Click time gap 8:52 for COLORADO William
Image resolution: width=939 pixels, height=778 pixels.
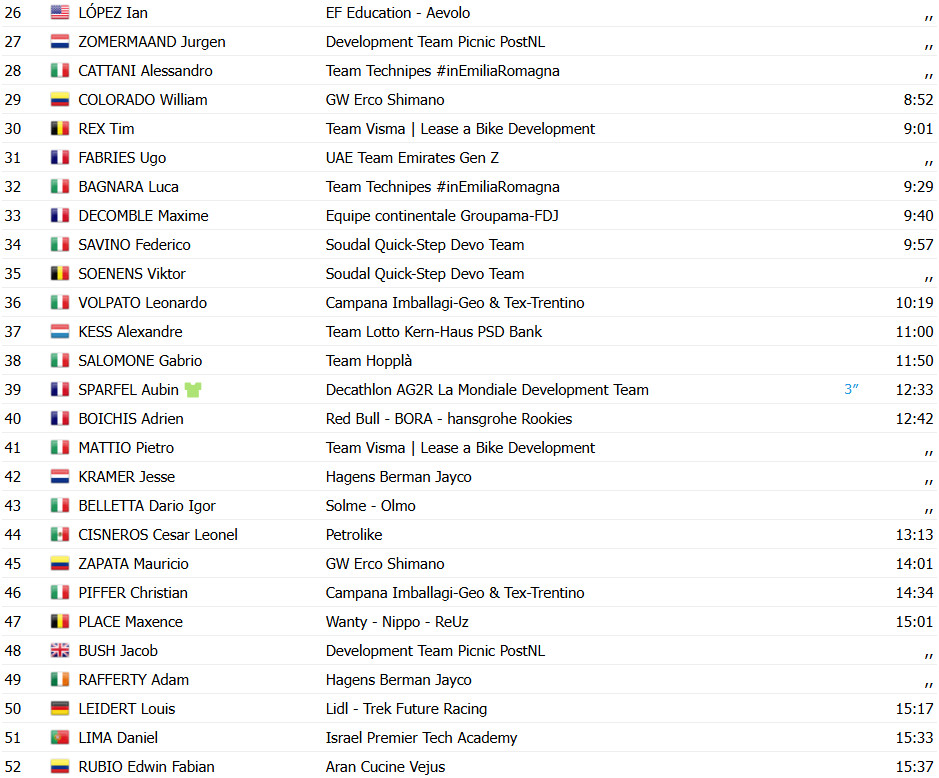coord(918,99)
